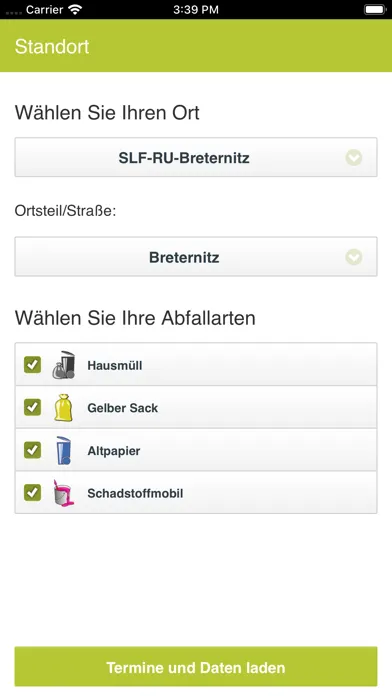Click the blue Altpapier bin icon
Viewport: 392px width, 696px height.
coord(63,450)
